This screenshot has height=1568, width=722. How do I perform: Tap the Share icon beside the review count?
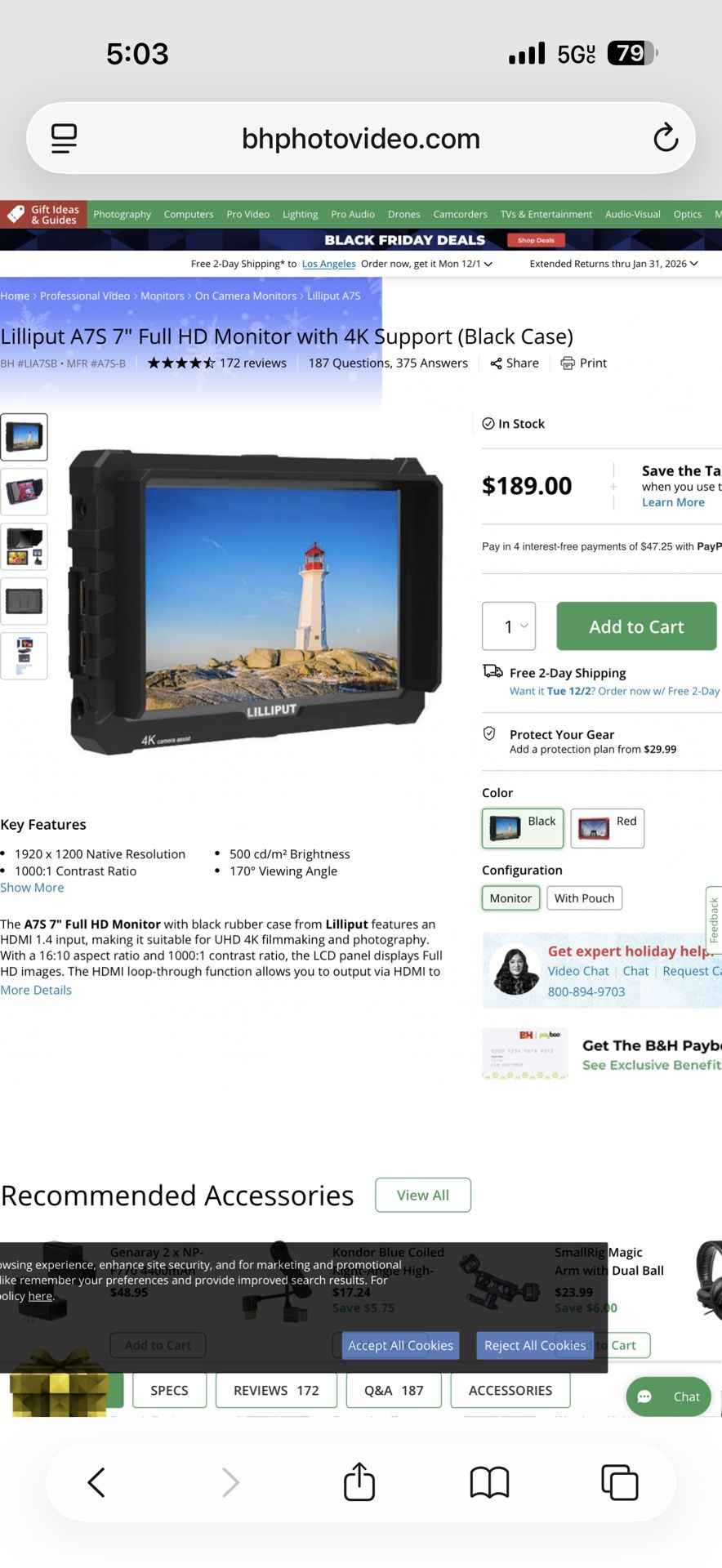point(496,363)
